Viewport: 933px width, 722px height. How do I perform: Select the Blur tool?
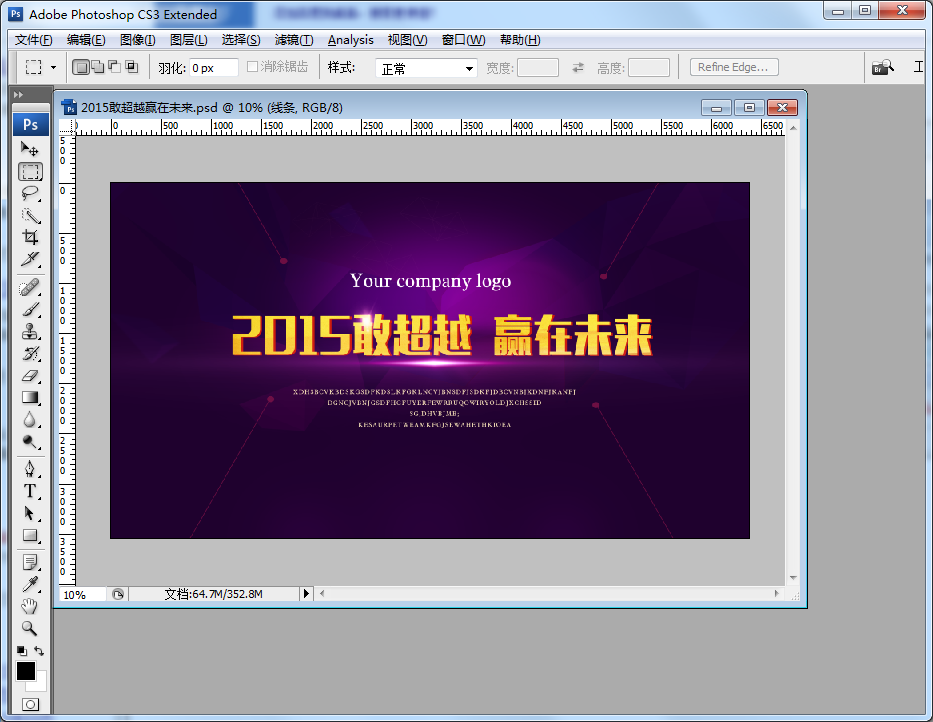point(30,420)
